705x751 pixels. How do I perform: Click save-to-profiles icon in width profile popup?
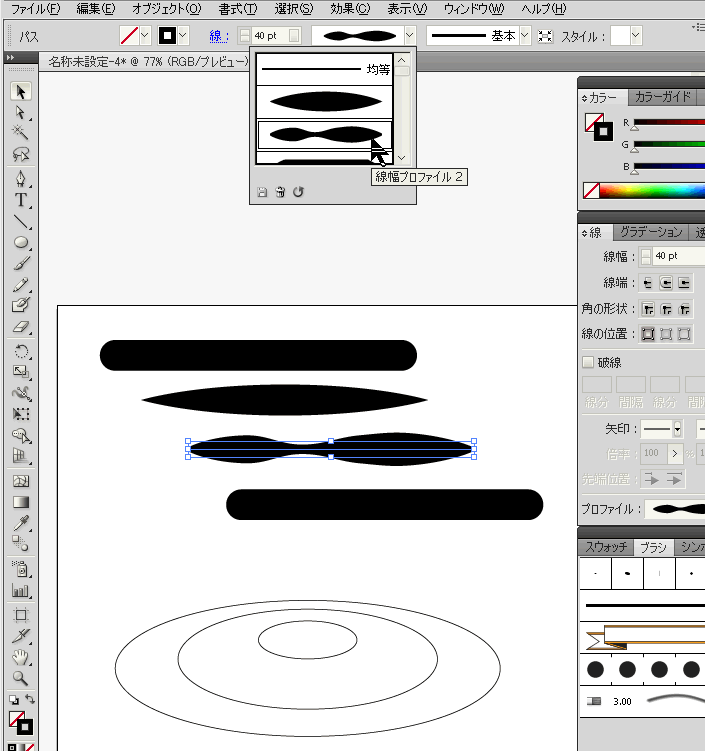262,192
